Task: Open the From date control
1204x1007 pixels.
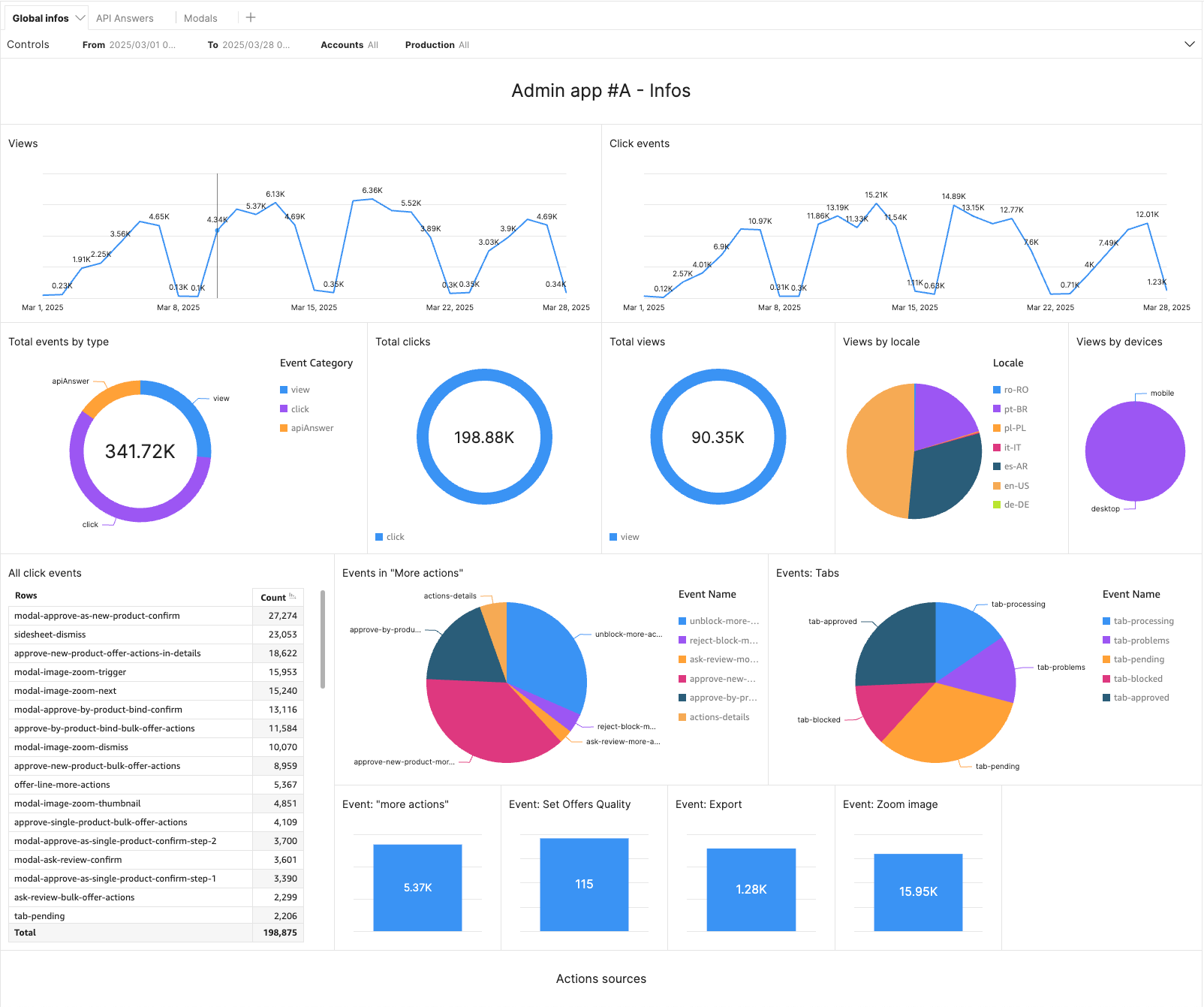Action: tap(129, 45)
